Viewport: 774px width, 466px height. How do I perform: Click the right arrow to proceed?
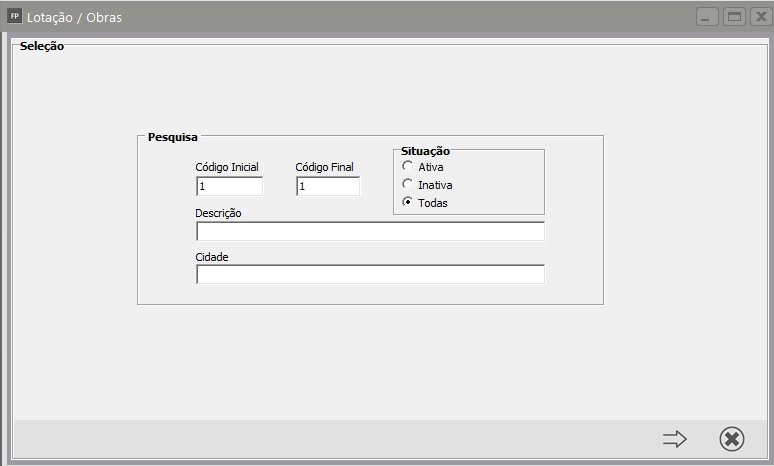pos(675,439)
